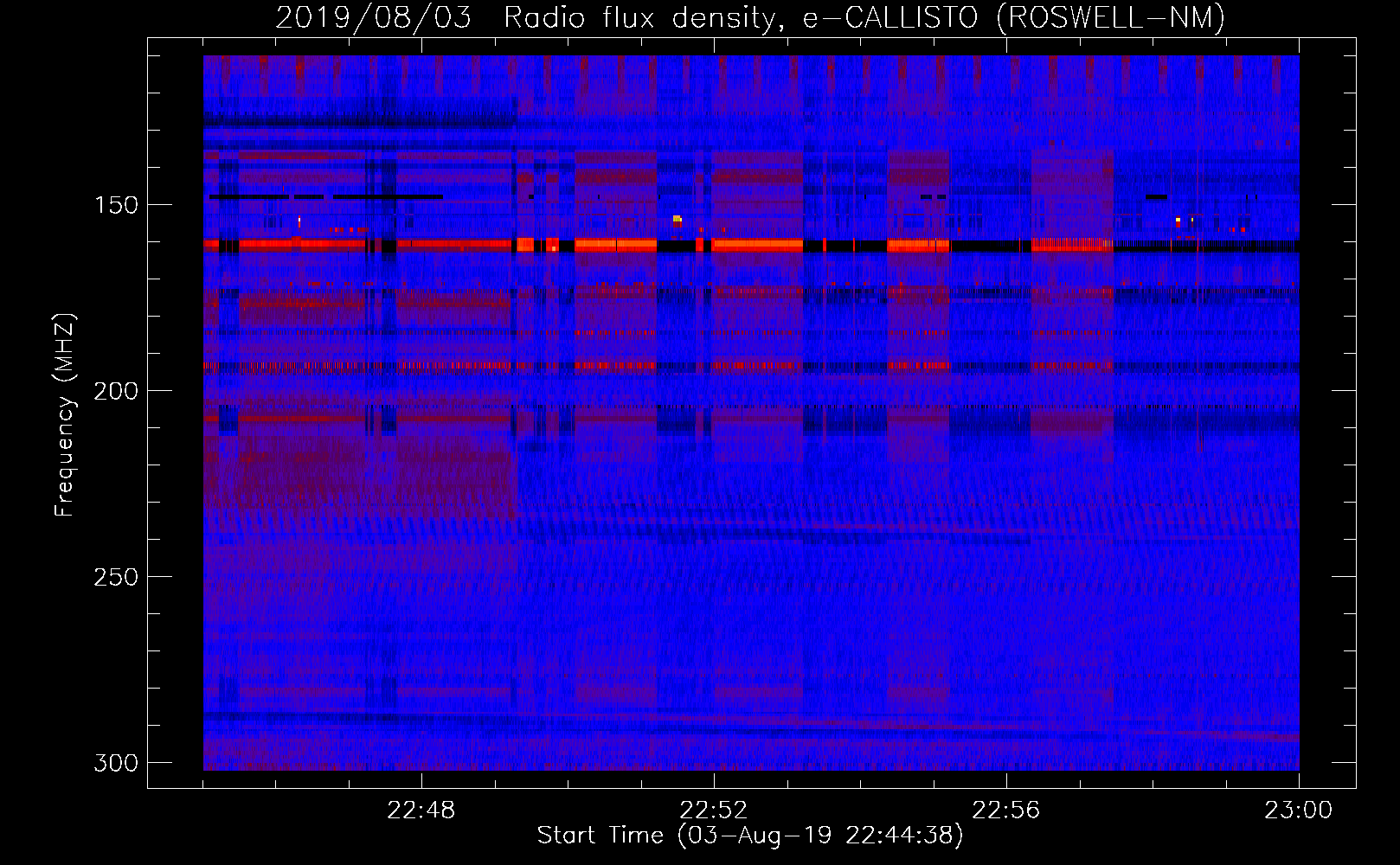Click the 22:48 time tick label
This screenshot has width=1400, height=865.
pyautogui.click(x=421, y=811)
